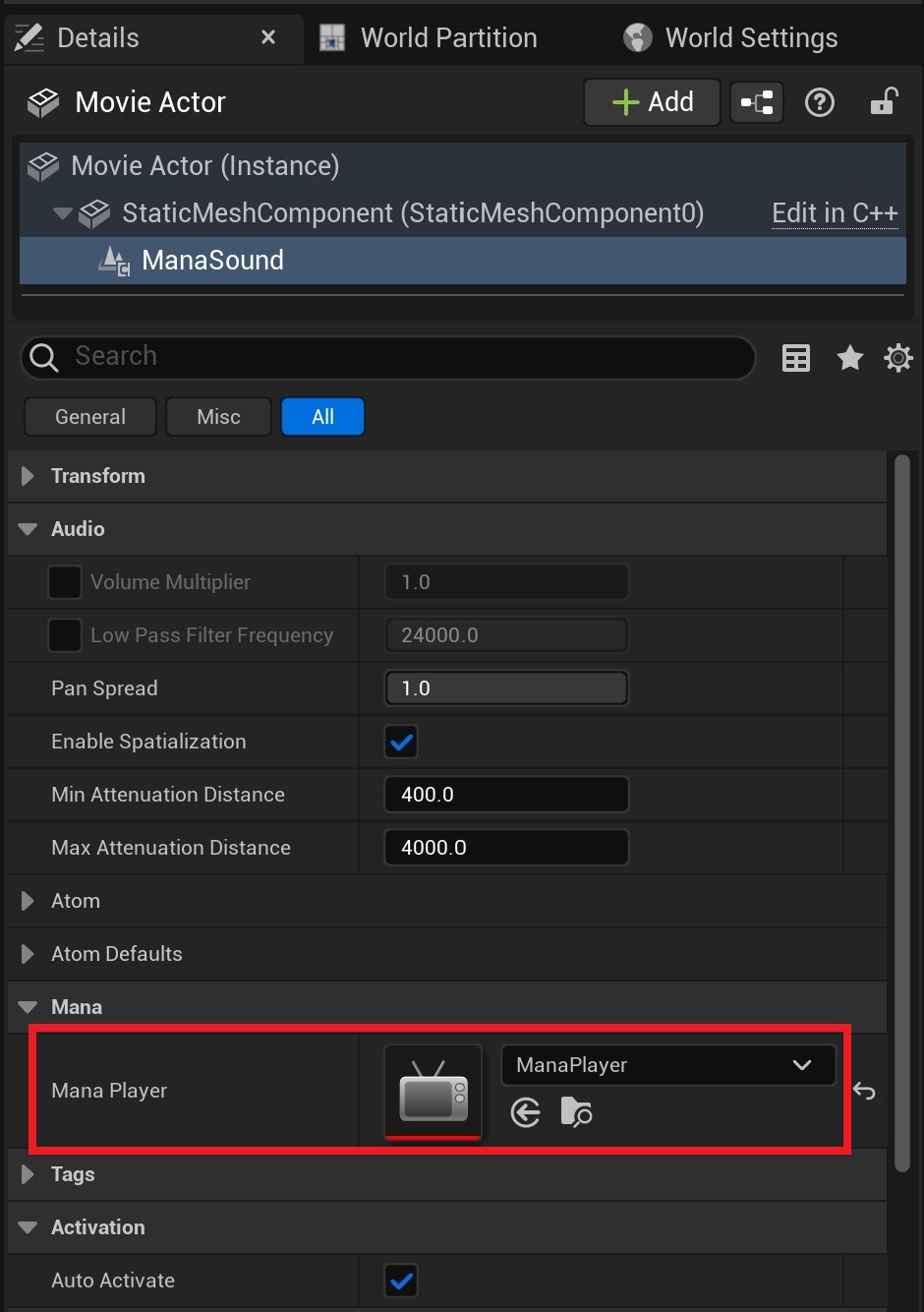Expand the Transform section
The width and height of the screenshot is (924, 1312).
pyautogui.click(x=27, y=476)
